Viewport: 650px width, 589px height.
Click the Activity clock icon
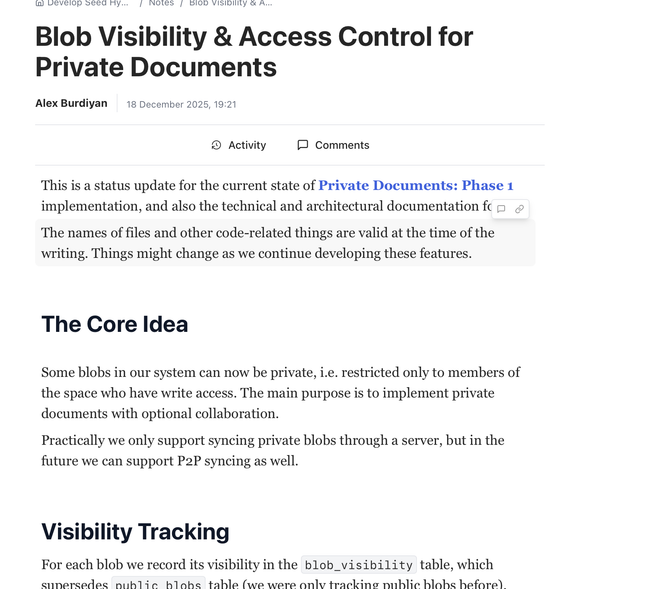216,145
